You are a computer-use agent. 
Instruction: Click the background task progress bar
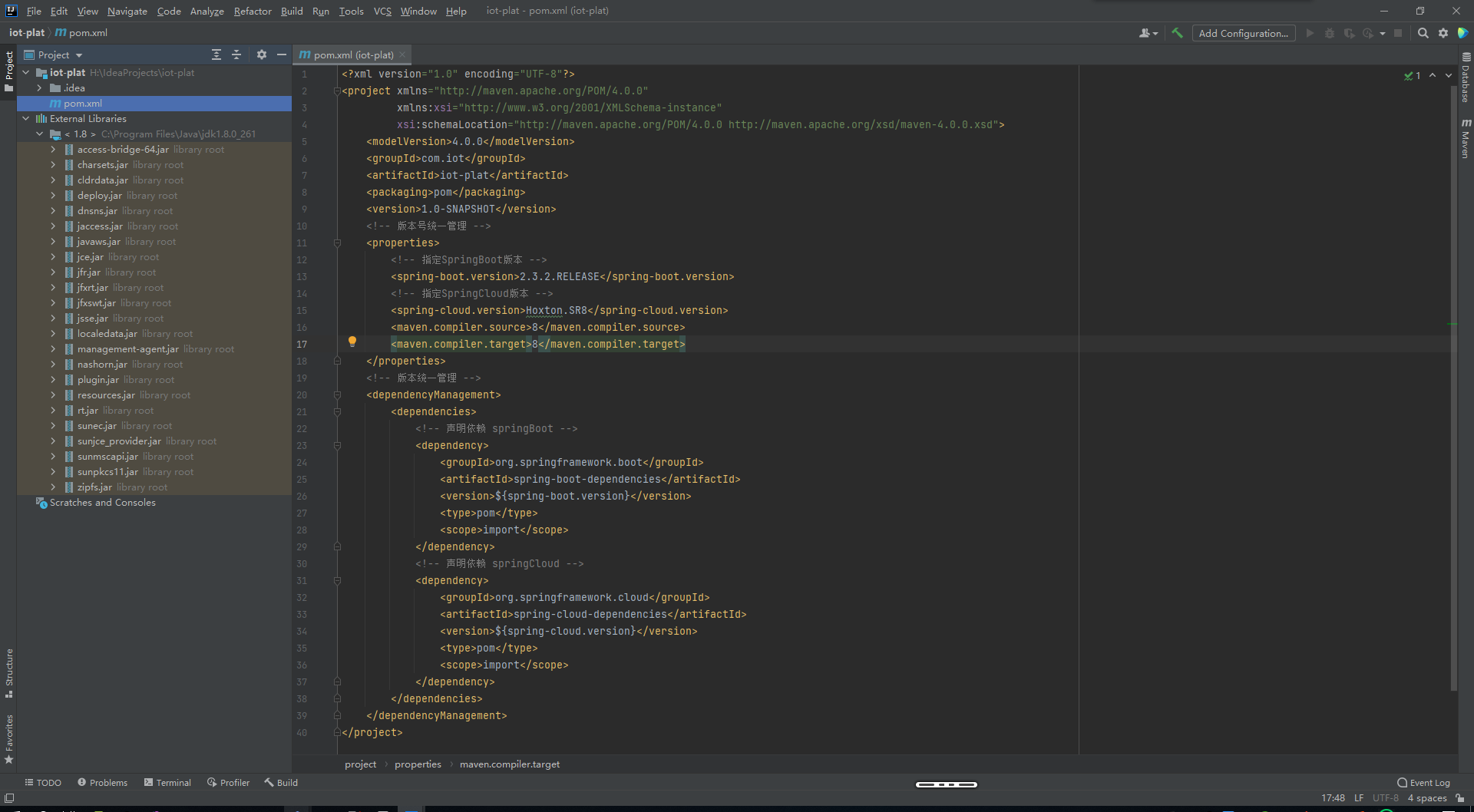click(x=947, y=784)
